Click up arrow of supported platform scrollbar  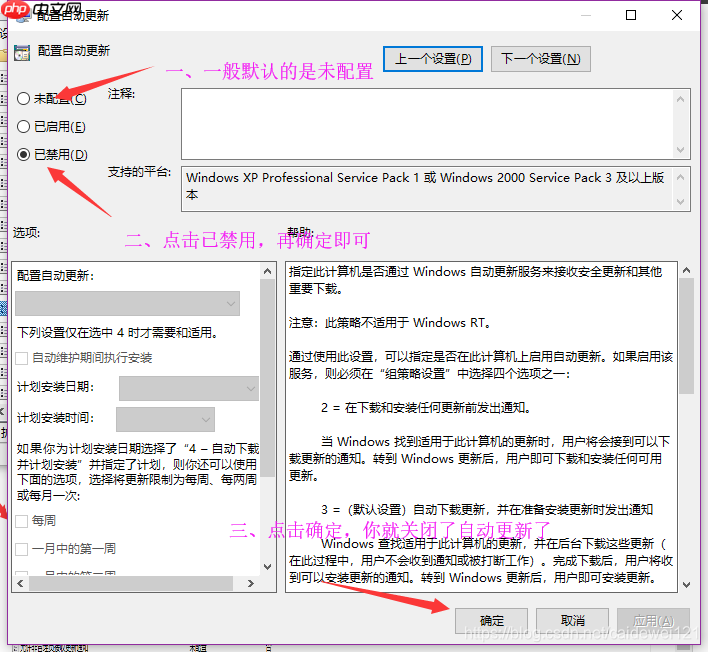(681, 177)
